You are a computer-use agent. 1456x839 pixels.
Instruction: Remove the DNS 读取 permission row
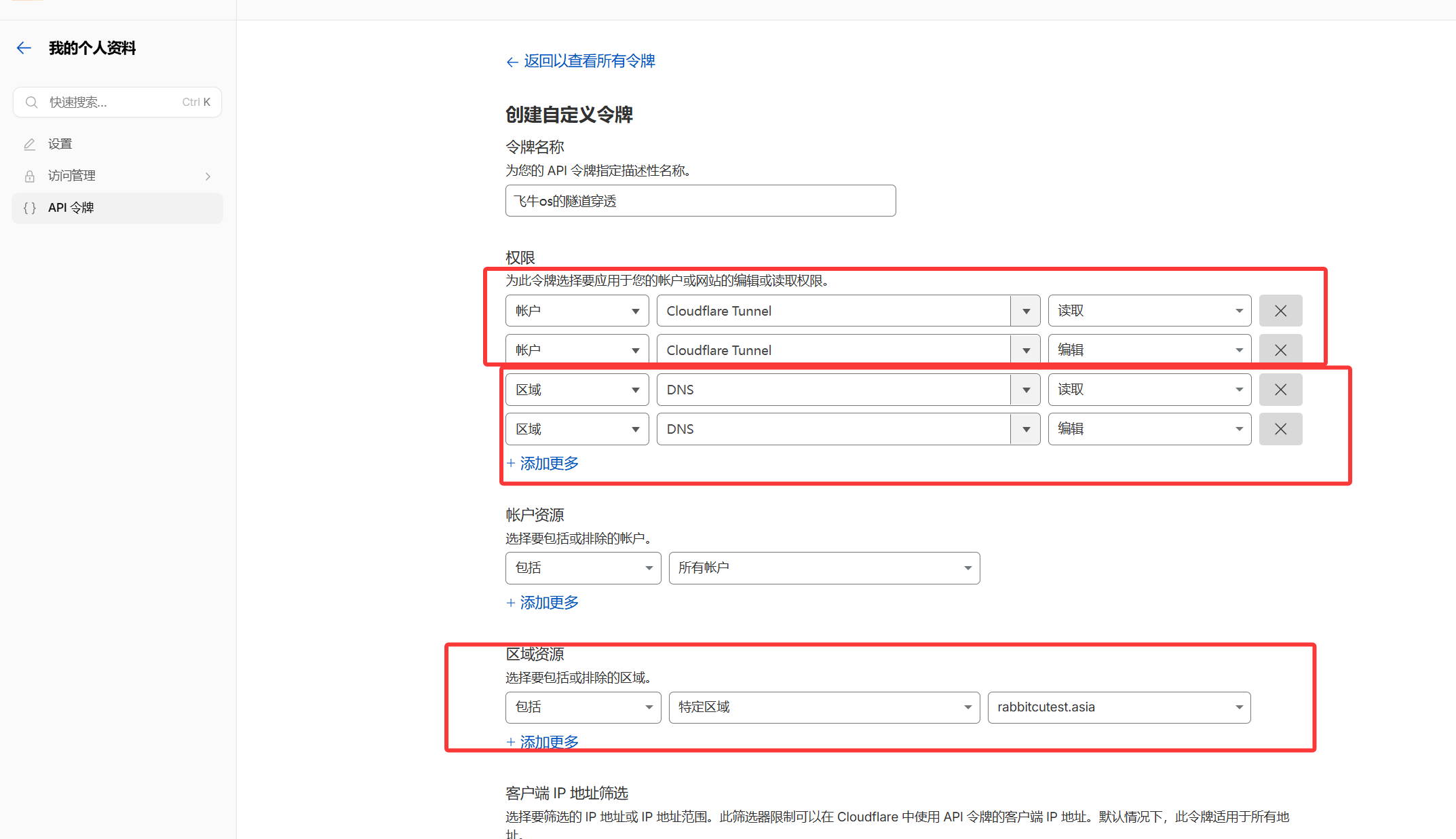(1280, 390)
